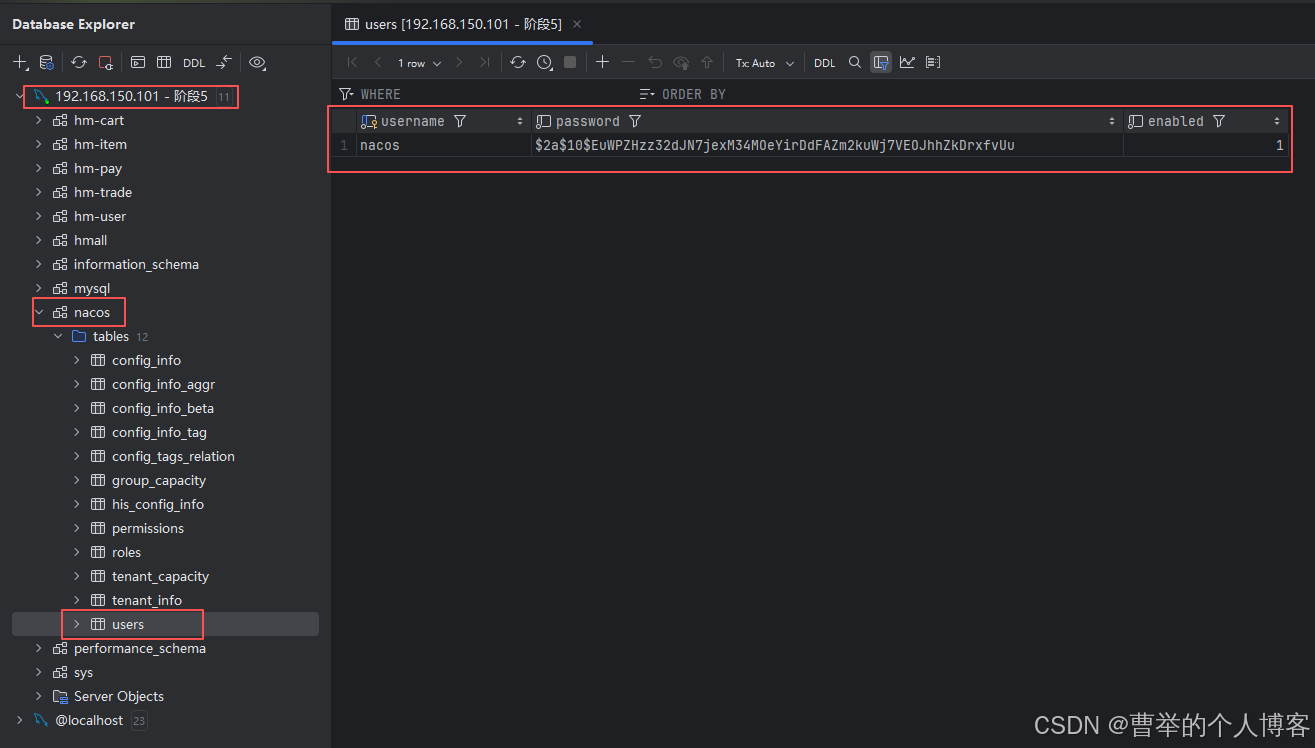
Task: Click the Preview Pending Changes icon
Action: tap(681, 62)
